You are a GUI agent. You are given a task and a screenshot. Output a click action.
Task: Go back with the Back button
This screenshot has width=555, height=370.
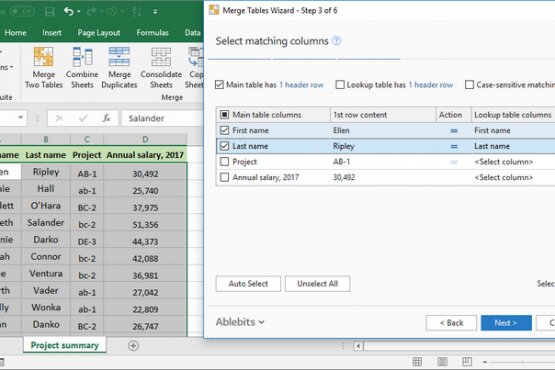[451, 323]
